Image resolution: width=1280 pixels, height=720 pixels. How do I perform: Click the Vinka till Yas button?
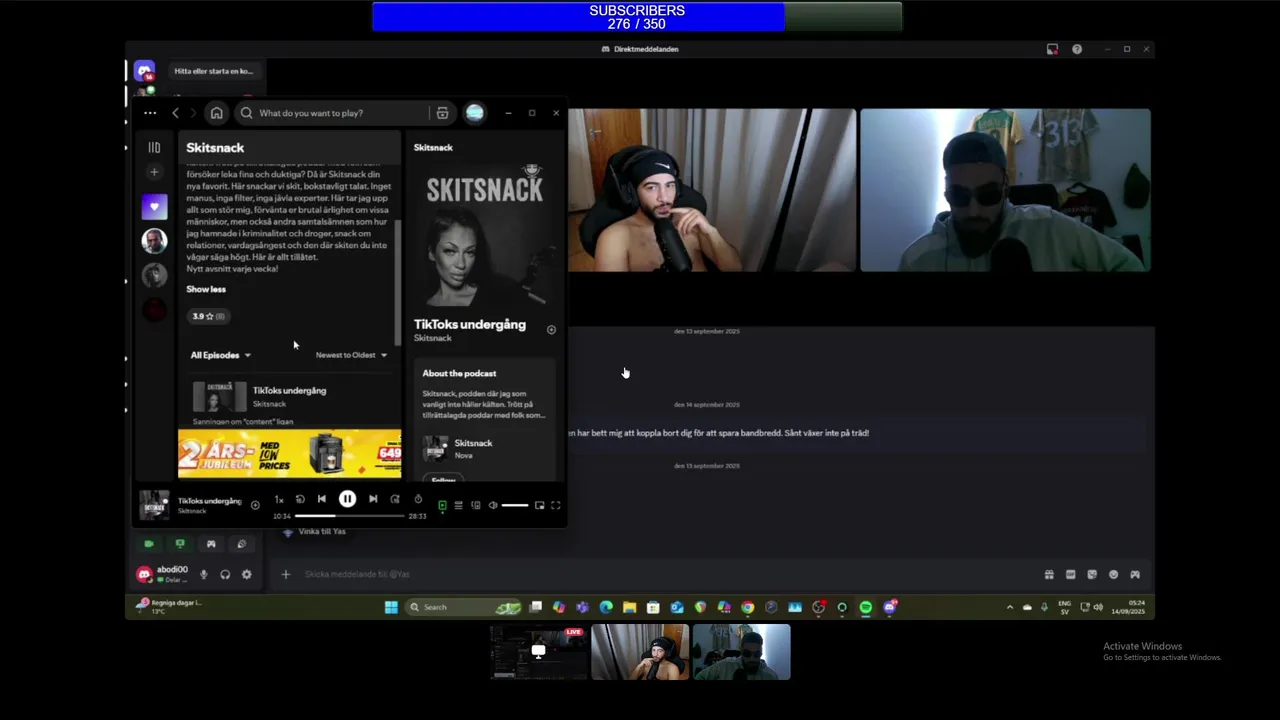click(x=315, y=532)
